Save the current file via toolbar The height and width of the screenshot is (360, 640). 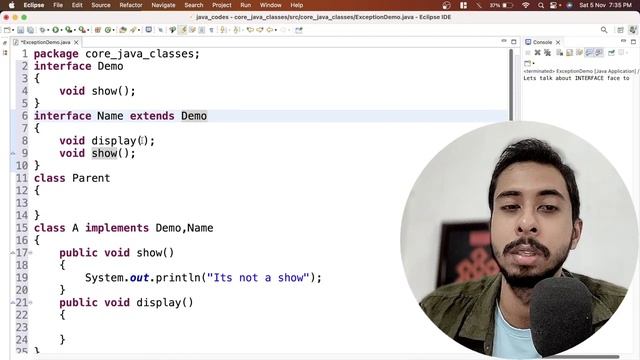coord(20,30)
